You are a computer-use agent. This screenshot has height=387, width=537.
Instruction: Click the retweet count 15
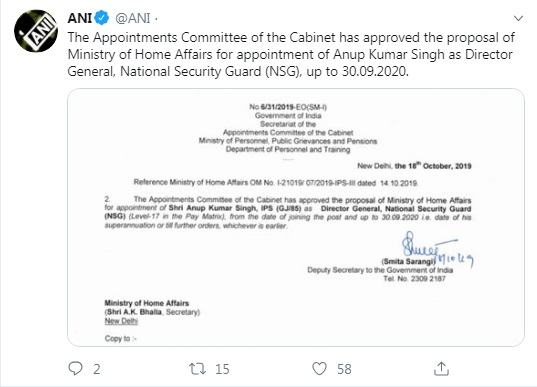[x=222, y=369]
